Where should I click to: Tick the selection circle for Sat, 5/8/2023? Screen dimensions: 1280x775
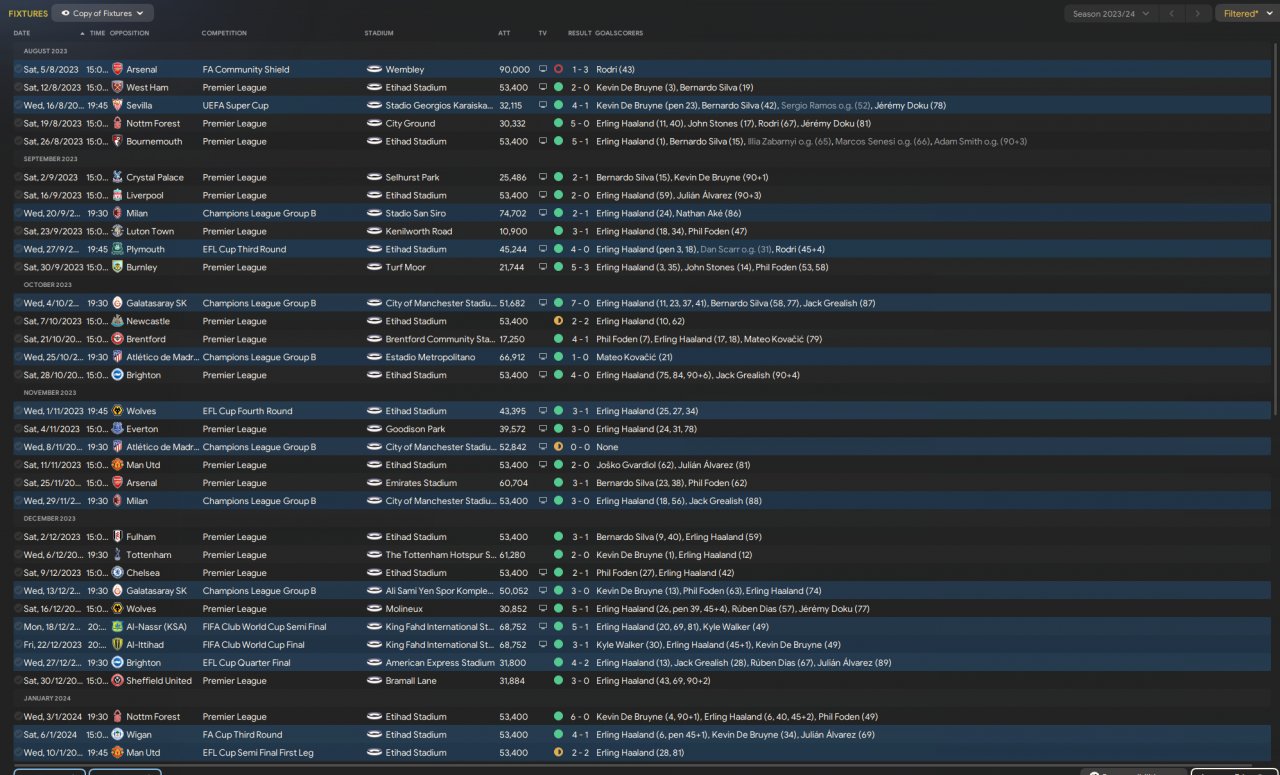pyautogui.click(x=18, y=70)
